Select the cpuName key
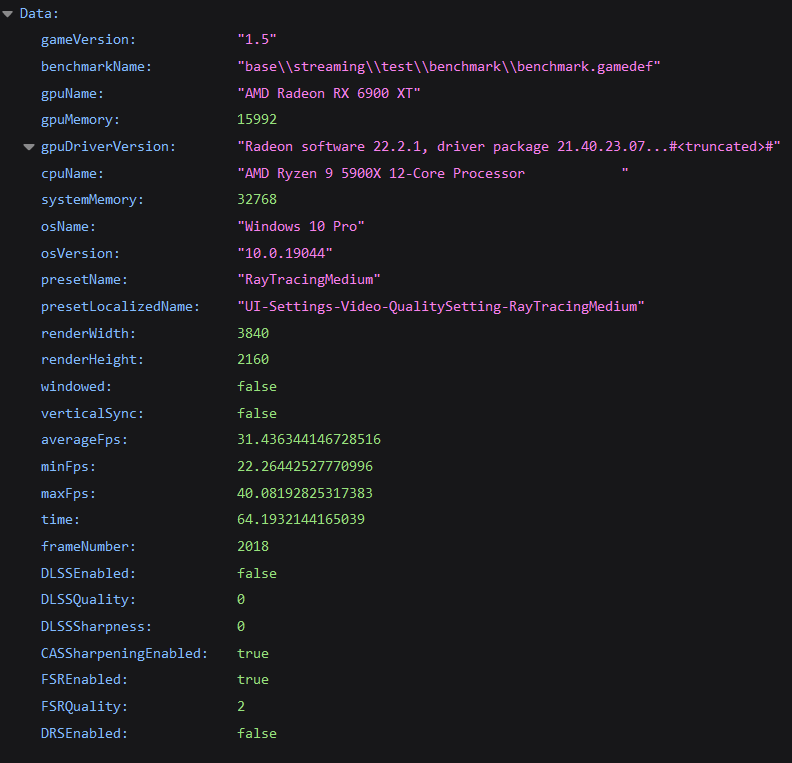 click(x=72, y=174)
